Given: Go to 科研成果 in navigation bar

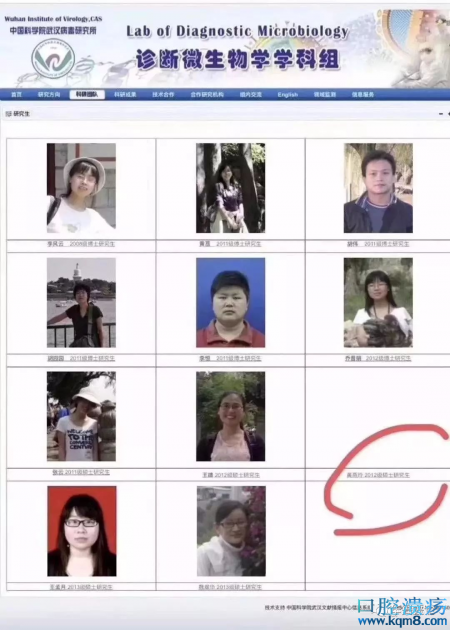Looking at the screenshot, I should click(x=125, y=94).
